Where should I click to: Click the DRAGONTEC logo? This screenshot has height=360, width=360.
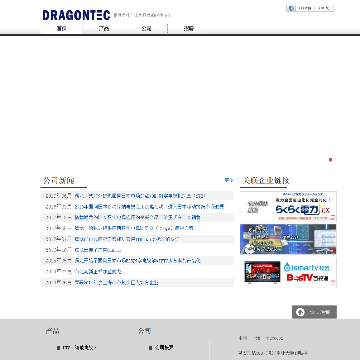point(76,15)
